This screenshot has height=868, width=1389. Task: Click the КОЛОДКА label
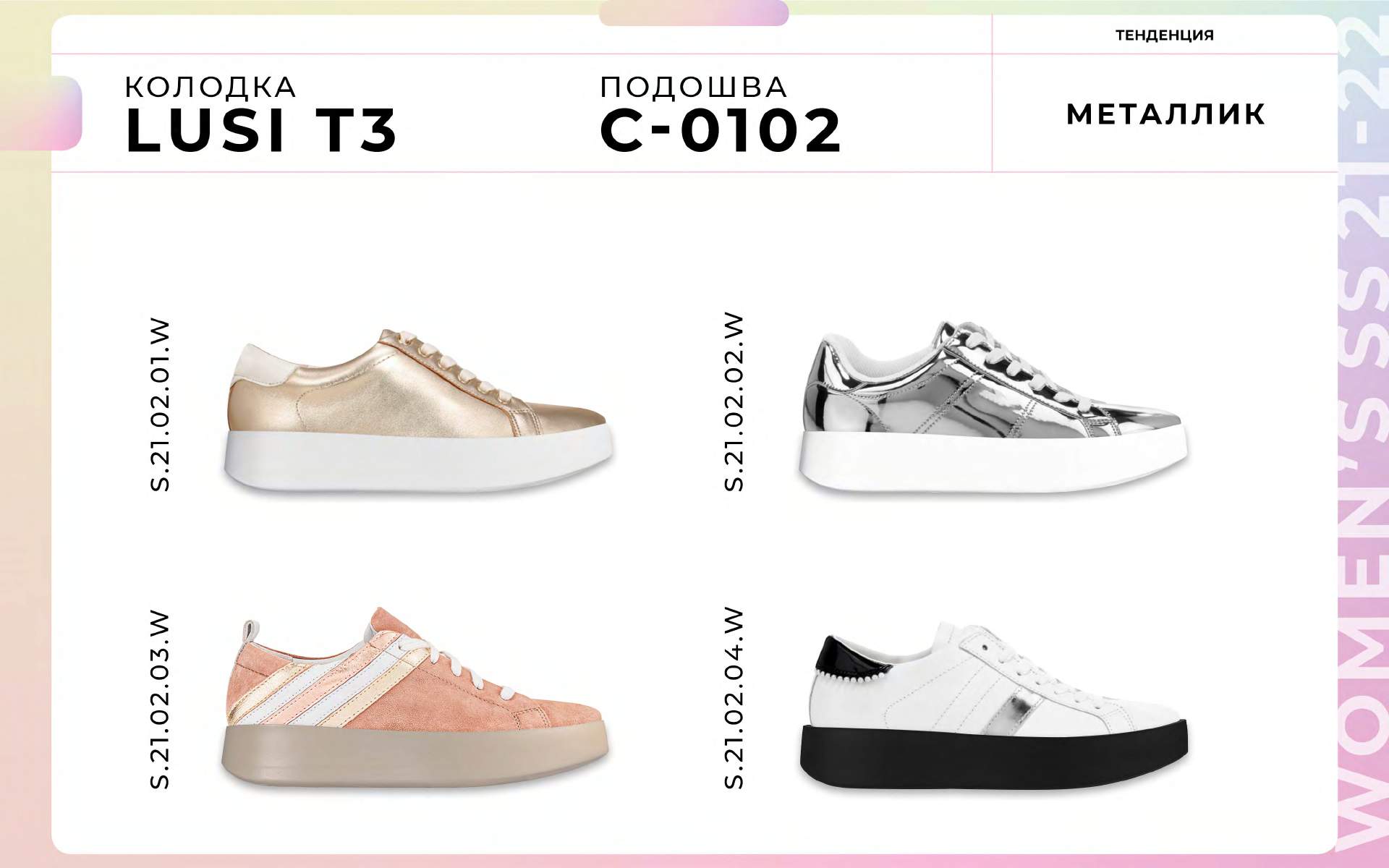click(211, 87)
